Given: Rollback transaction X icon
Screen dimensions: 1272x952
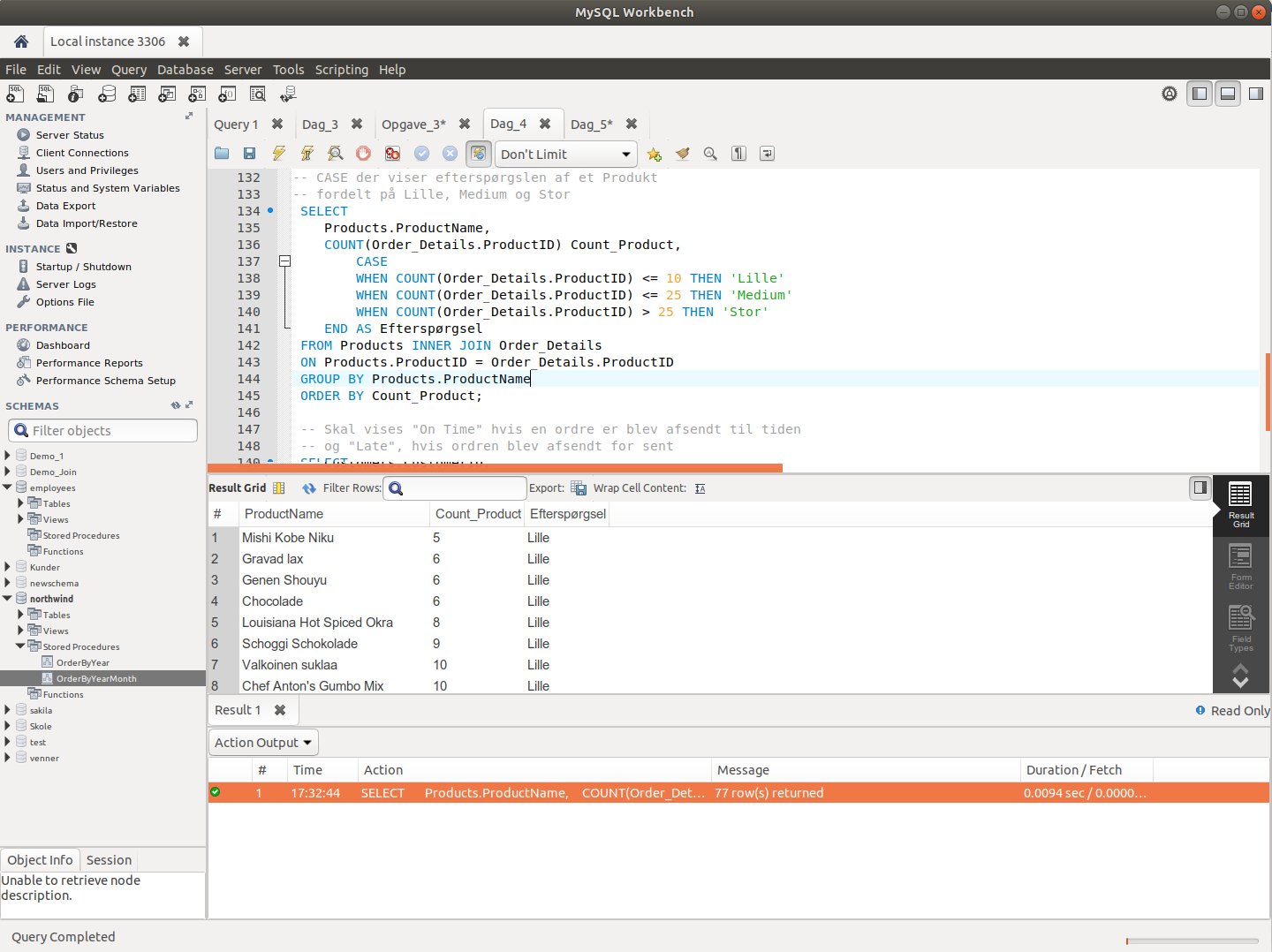Looking at the screenshot, I should [x=450, y=154].
